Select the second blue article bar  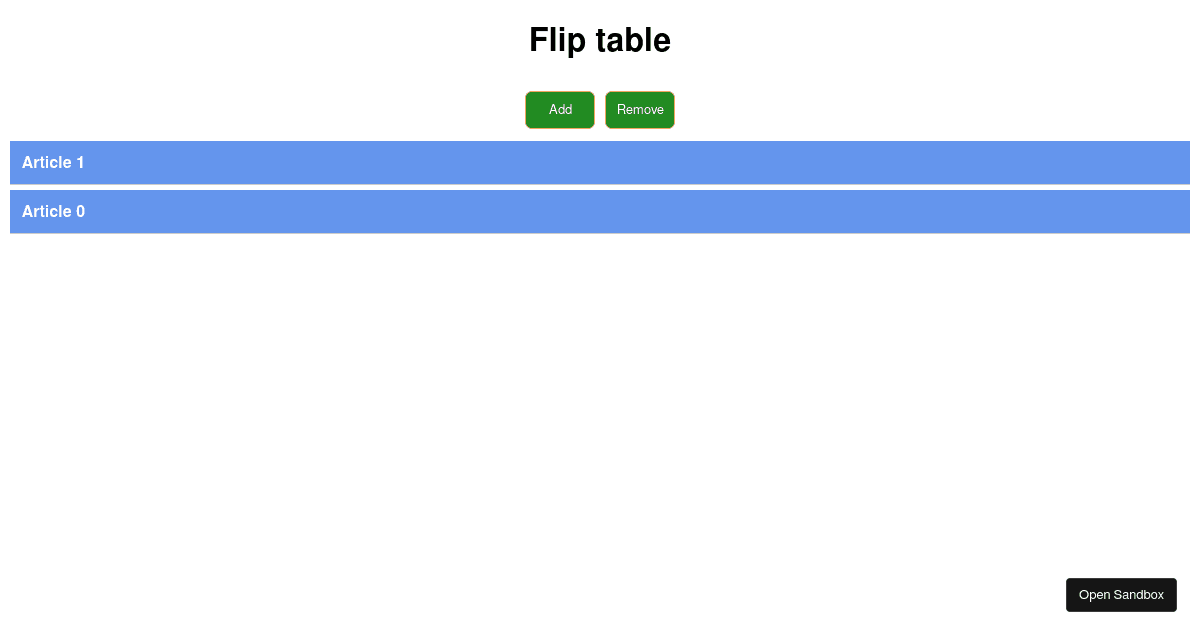pos(600,211)
